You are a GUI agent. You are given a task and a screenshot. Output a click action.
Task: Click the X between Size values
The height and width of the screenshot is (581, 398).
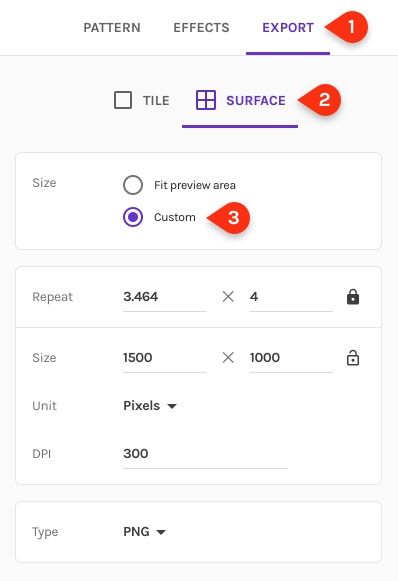pos(228,358)
